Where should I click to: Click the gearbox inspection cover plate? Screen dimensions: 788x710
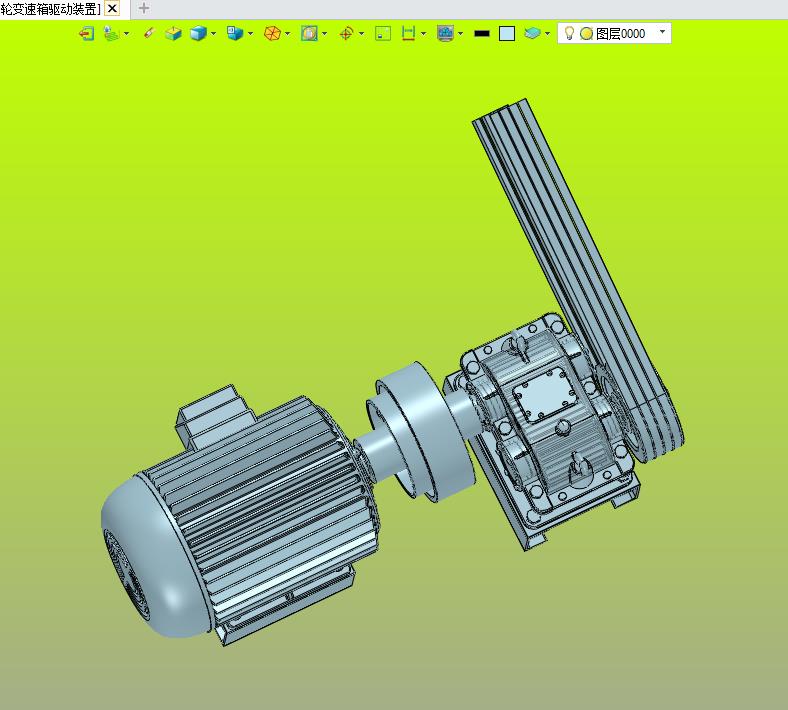pos(544,396)
